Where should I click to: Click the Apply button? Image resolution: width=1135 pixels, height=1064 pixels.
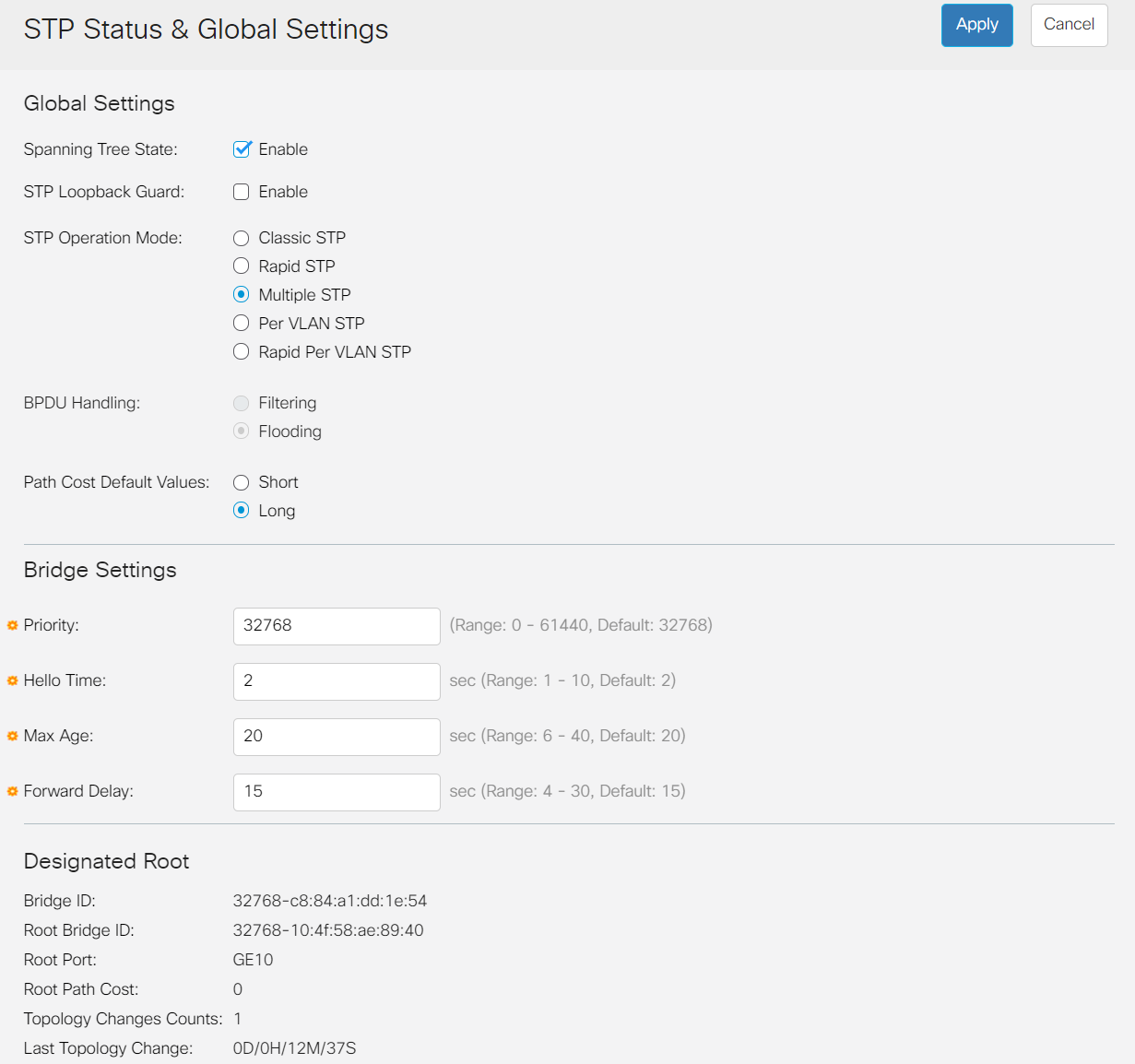(x=976, y=25)
